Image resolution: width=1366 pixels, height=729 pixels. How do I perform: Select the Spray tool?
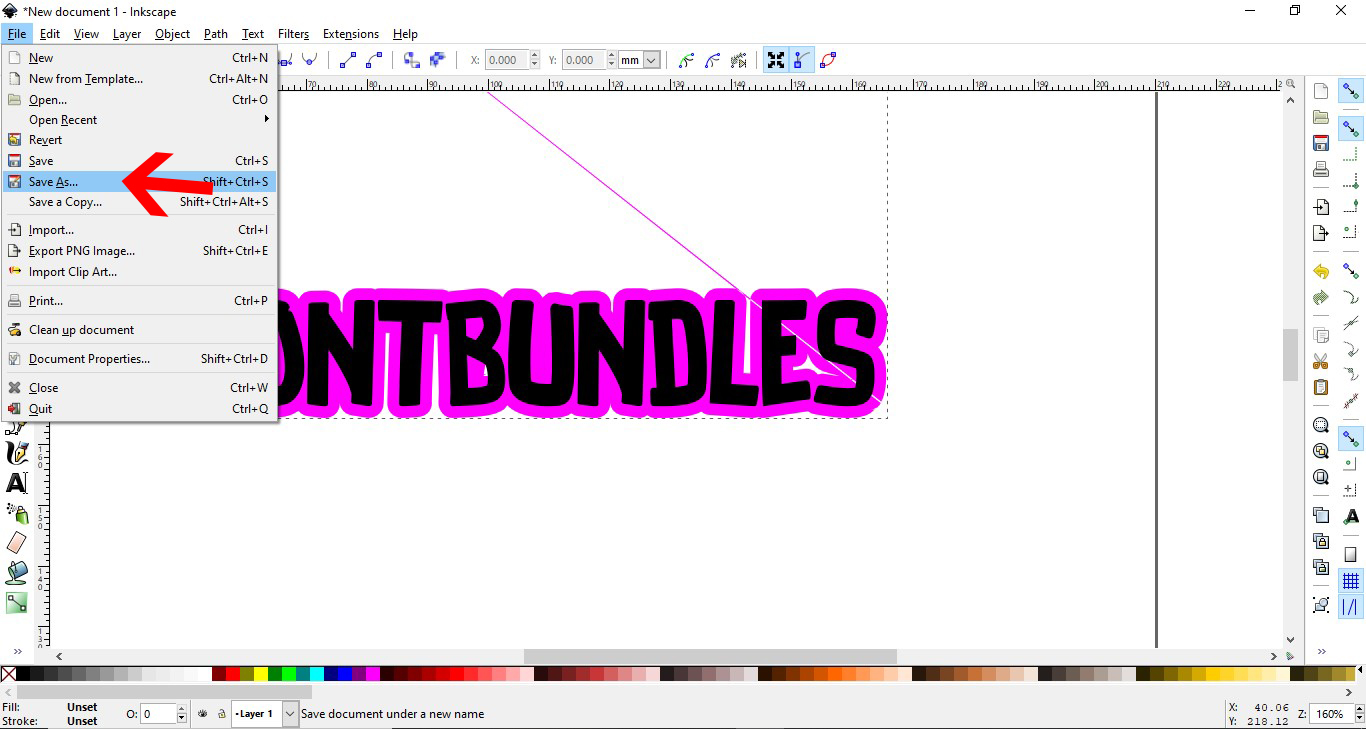tap(17, 513)
